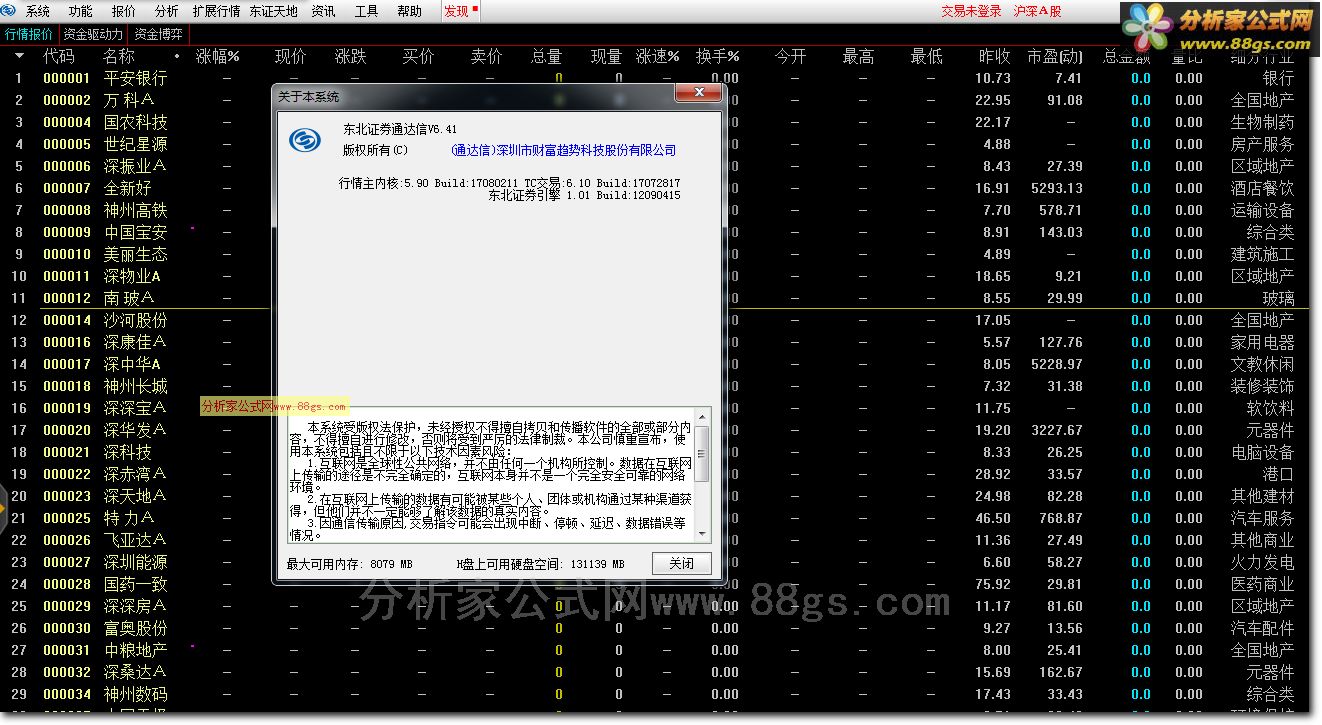Select stock row 飞亚达A
Screen dimensions: 1322x725
135,540
